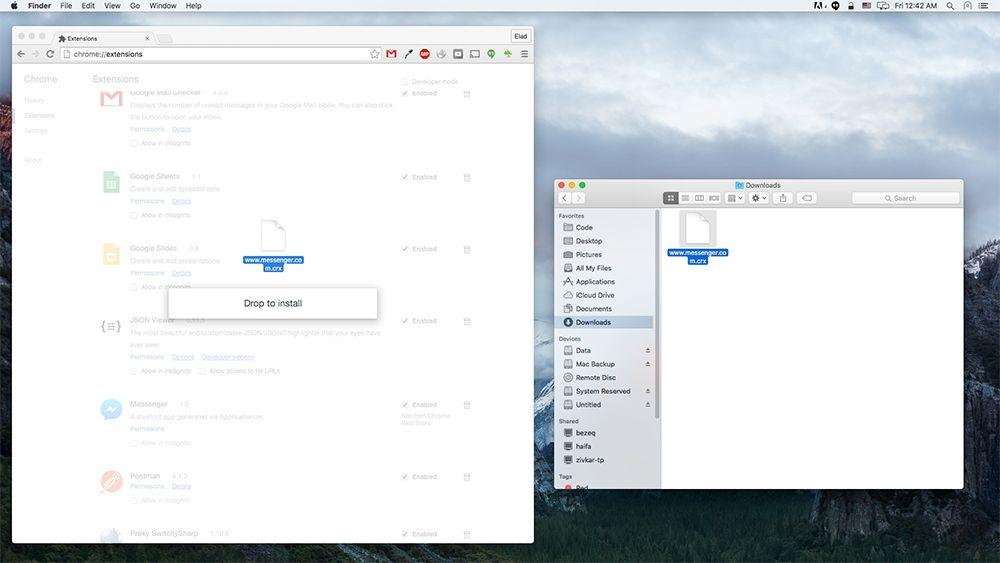This screenshot has width=1000, height=563.
Task: Toggle Enabled for Messenger extension
Action: [404, 405]
